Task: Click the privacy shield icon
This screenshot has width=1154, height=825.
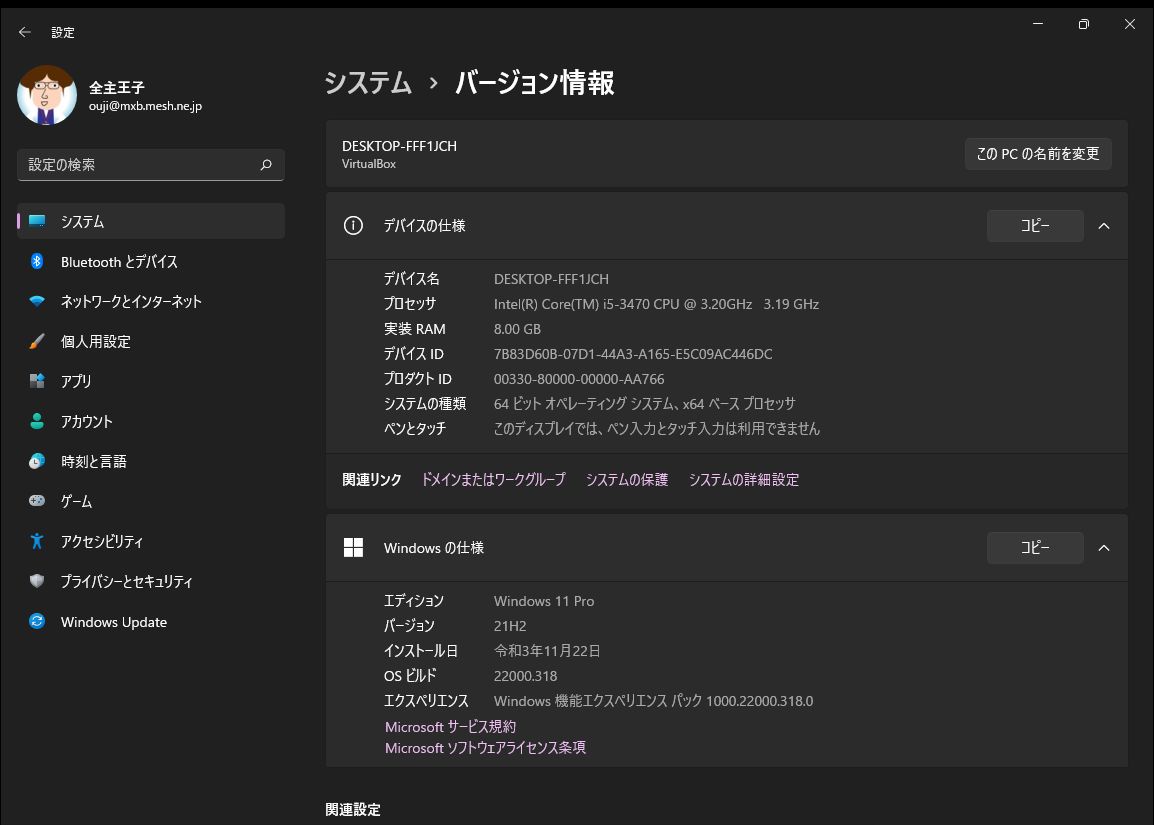Action: (37, 581)
